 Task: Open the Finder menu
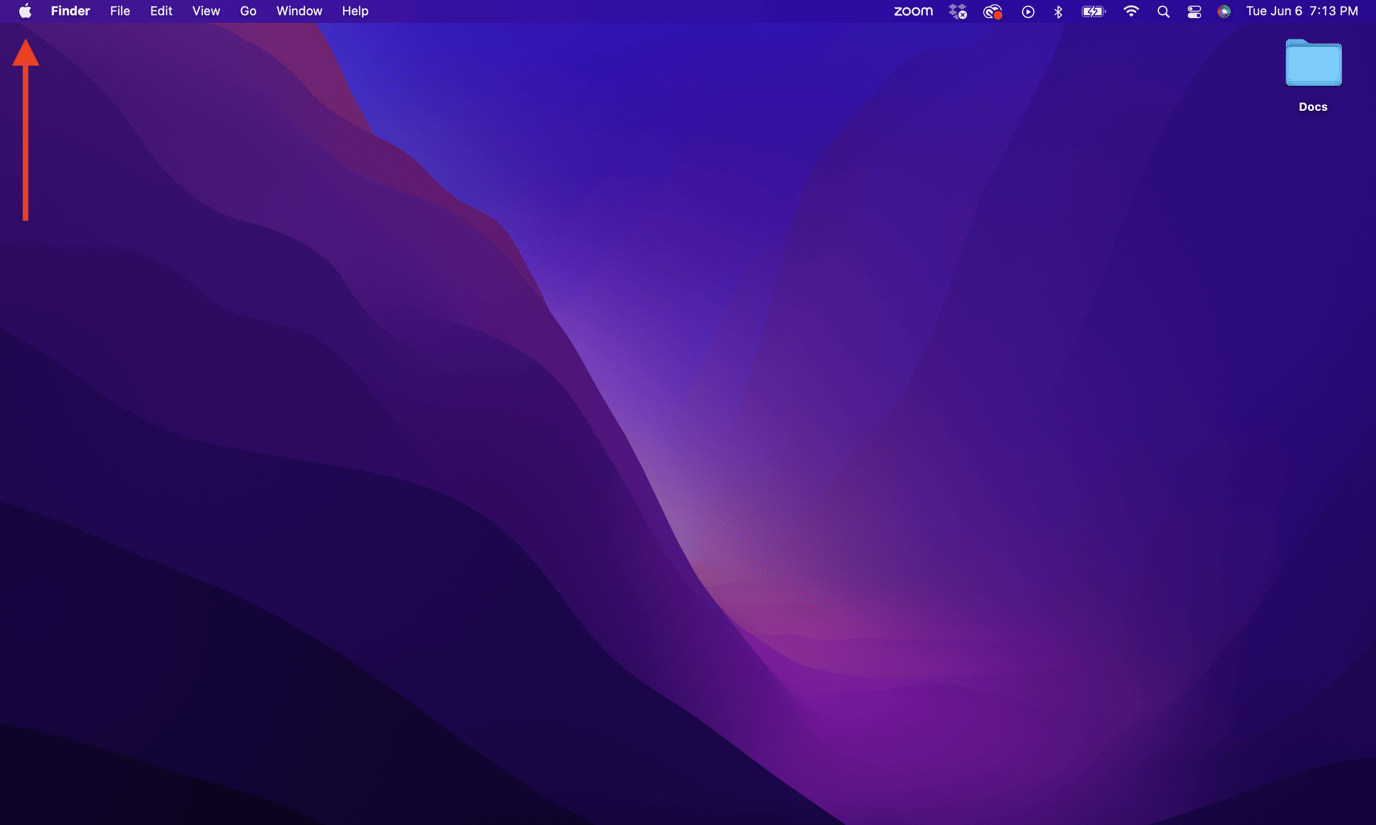click(x=69, y=11)
